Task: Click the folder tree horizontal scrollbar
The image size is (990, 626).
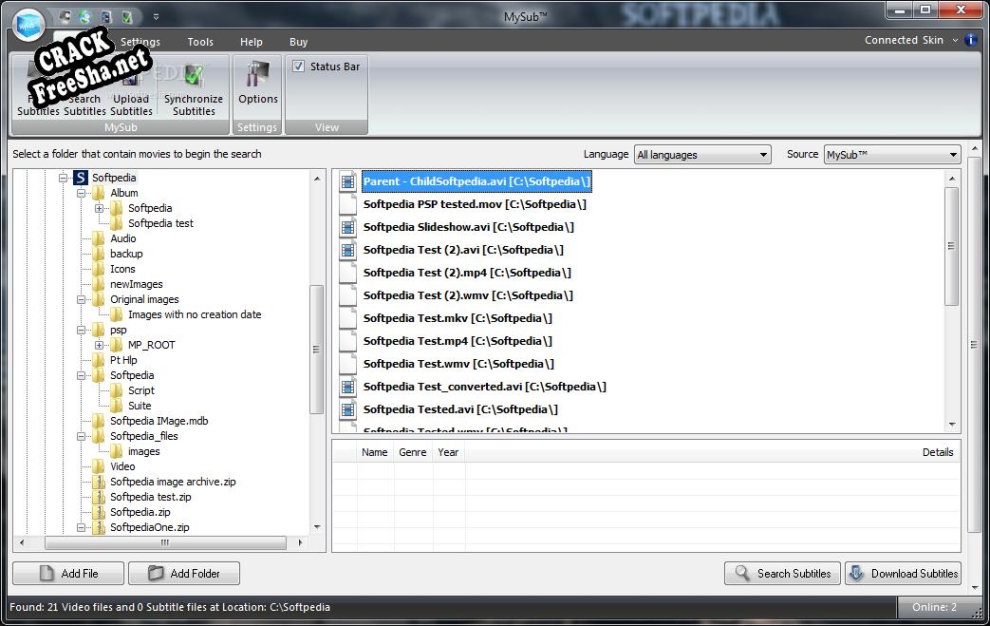Action: [165, 543]
